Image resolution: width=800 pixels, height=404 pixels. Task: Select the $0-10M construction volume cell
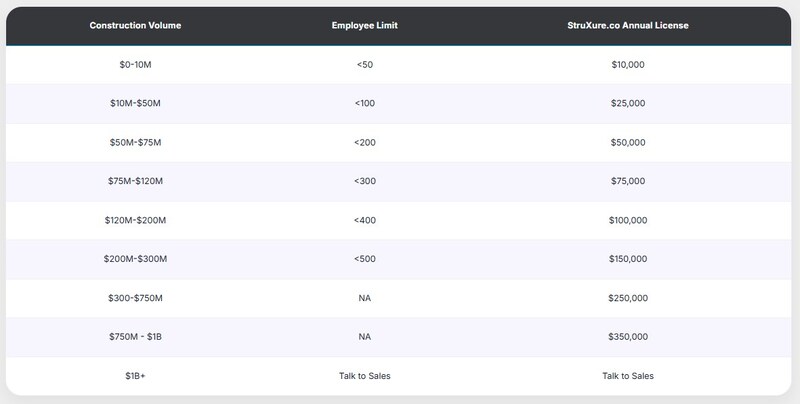pos(134,65)
